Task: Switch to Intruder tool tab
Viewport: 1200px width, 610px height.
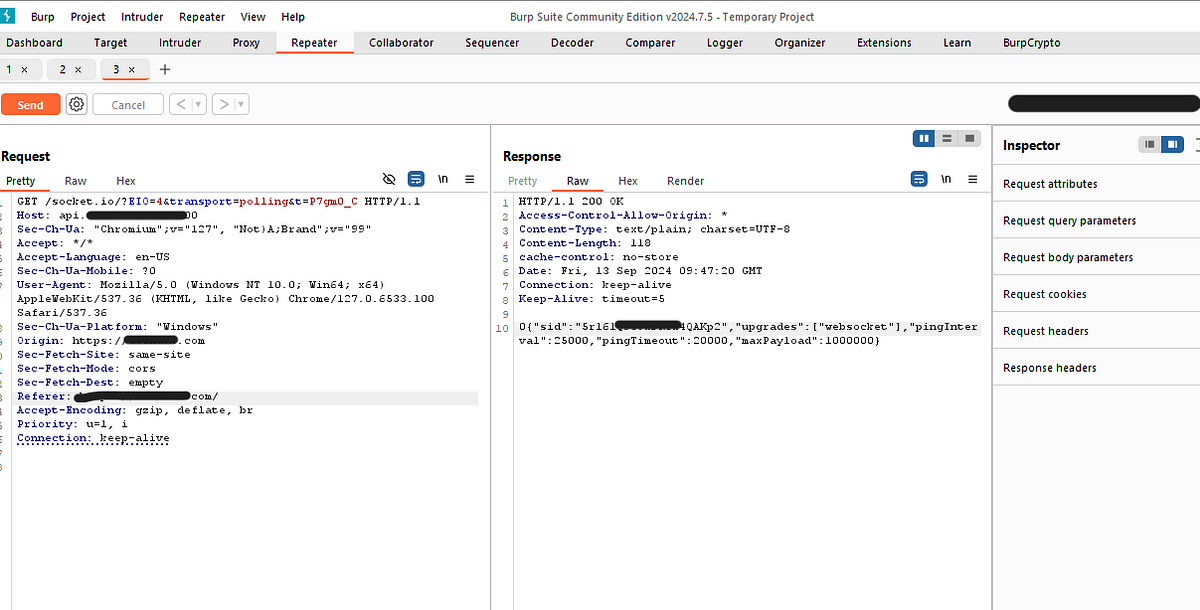Action: point(180,43)
